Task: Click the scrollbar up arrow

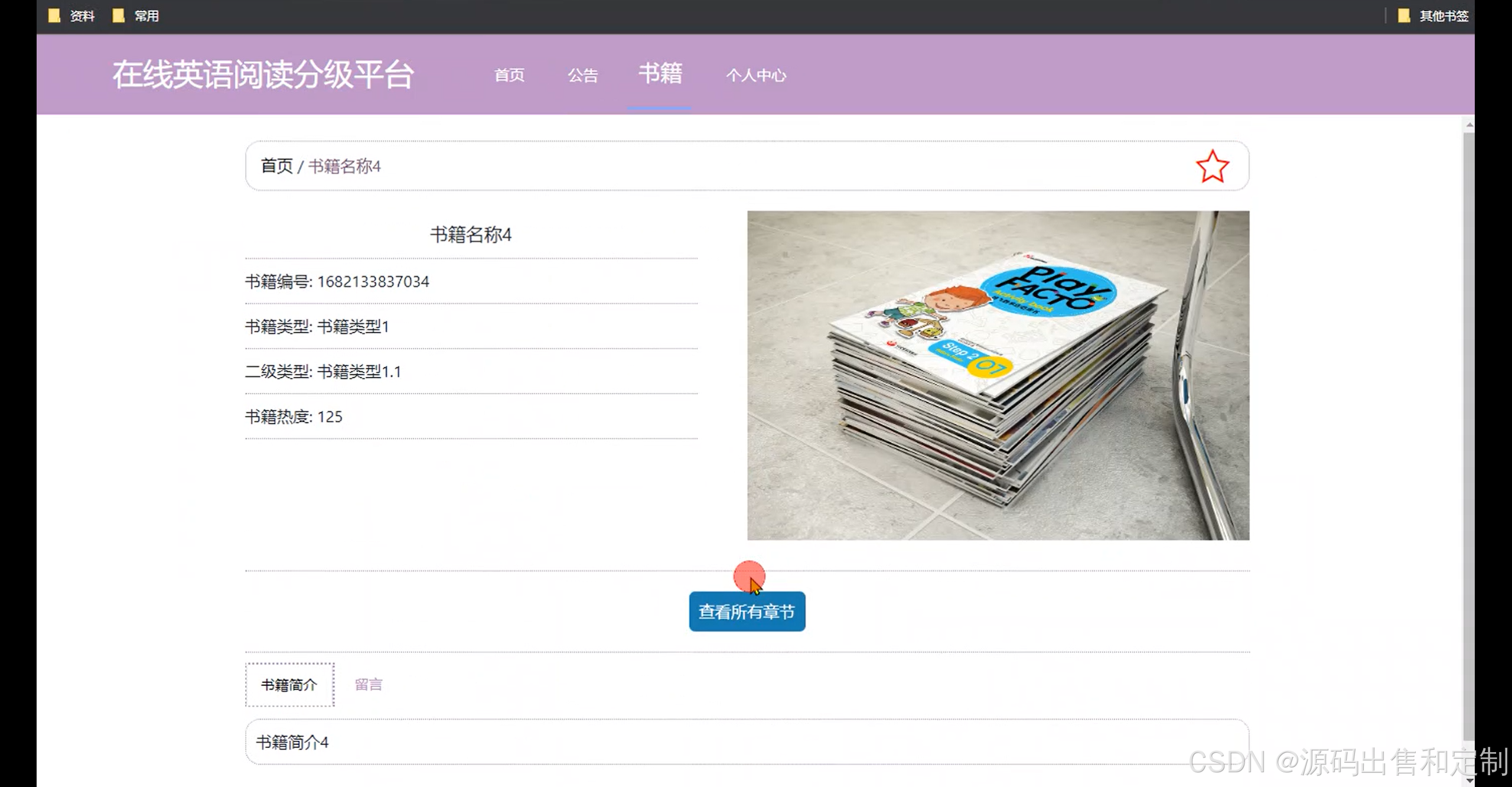Action: click(x=1469, y=125)
